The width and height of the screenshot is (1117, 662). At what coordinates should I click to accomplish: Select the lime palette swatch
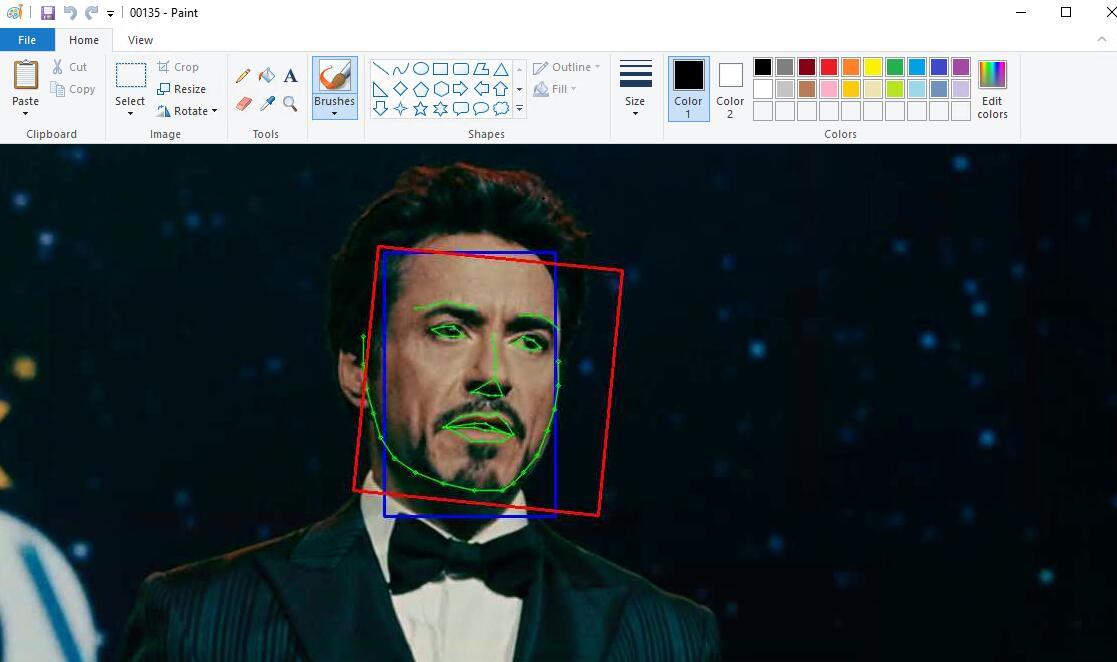[895, 89]
